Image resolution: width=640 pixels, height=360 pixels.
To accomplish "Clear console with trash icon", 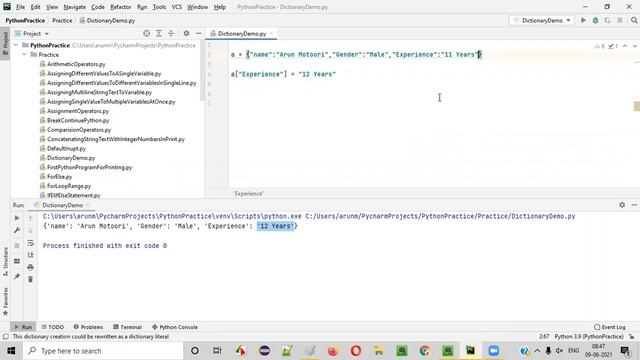I will click(30, 280).
